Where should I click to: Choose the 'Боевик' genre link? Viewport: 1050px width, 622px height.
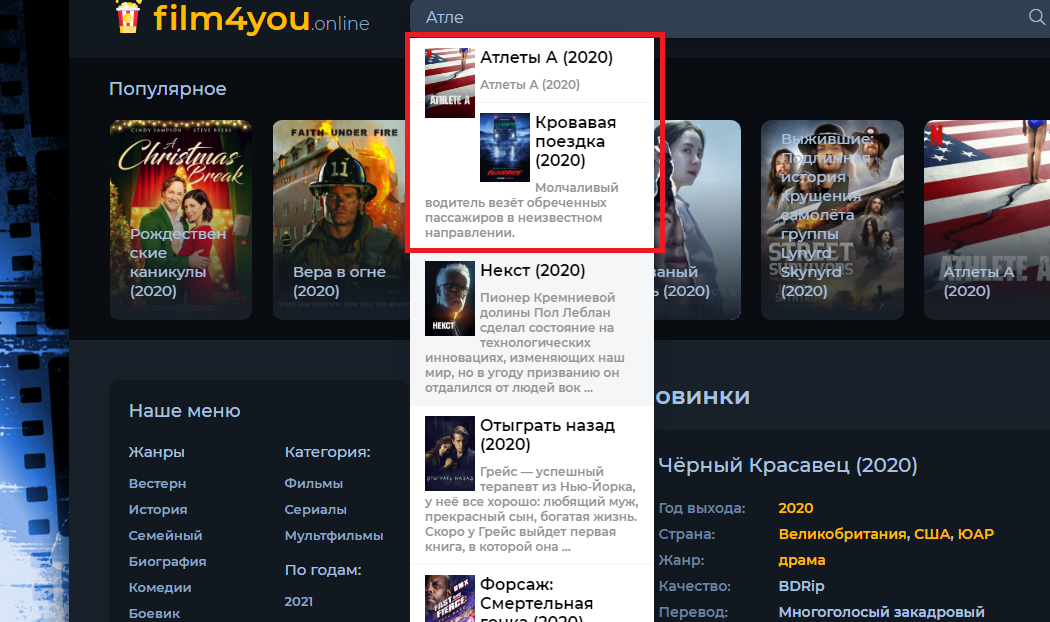click(x=155, y=613)
